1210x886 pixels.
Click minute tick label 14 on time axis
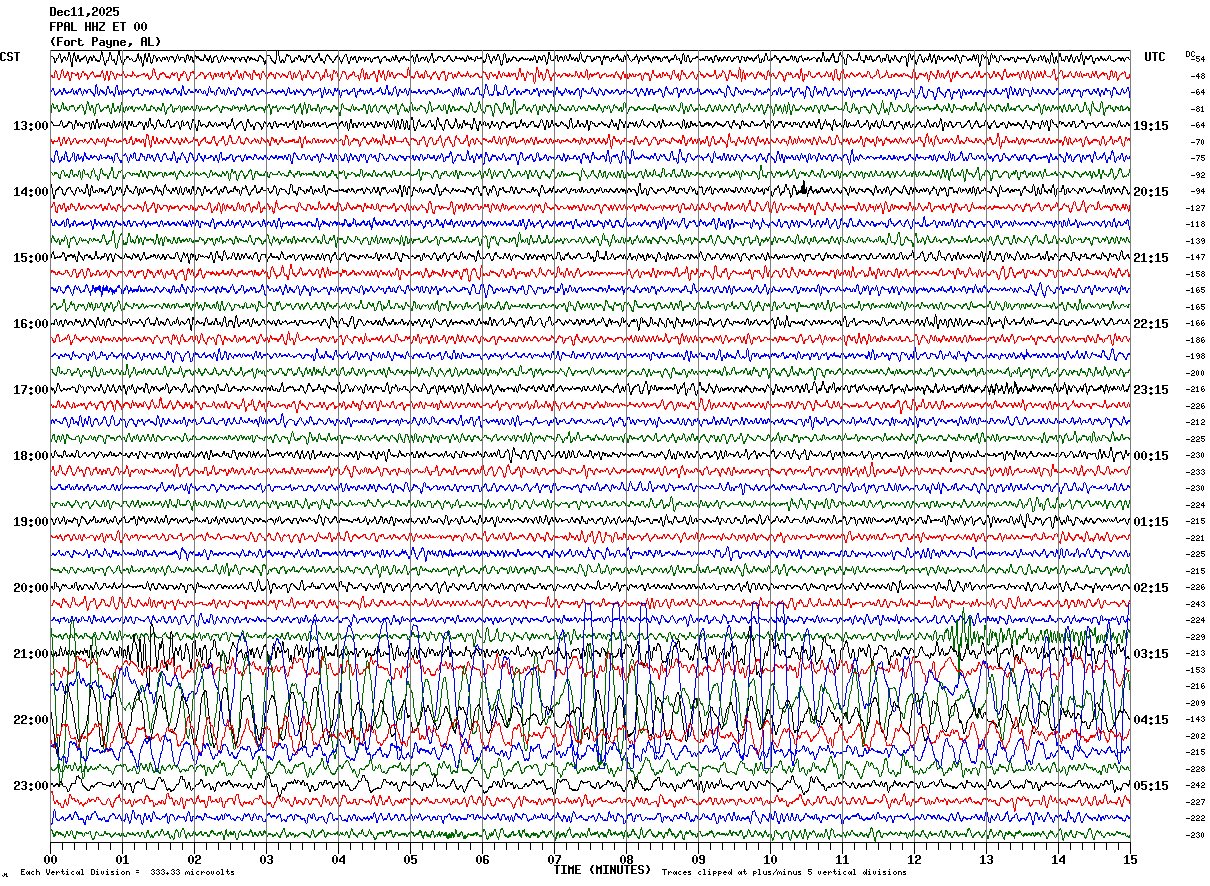click(x=1058, y=859)
